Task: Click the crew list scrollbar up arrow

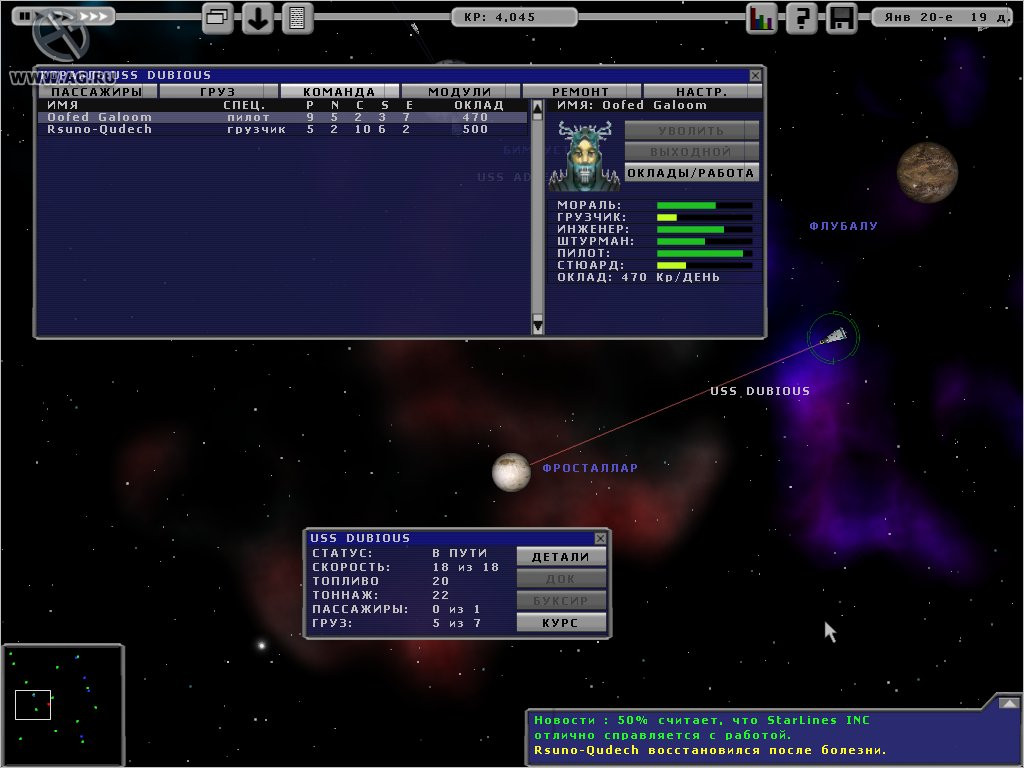Action: coord(537,110)
